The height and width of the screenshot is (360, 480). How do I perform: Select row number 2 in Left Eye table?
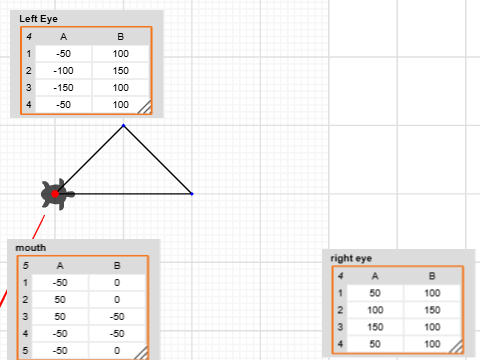tap(29, 71)
